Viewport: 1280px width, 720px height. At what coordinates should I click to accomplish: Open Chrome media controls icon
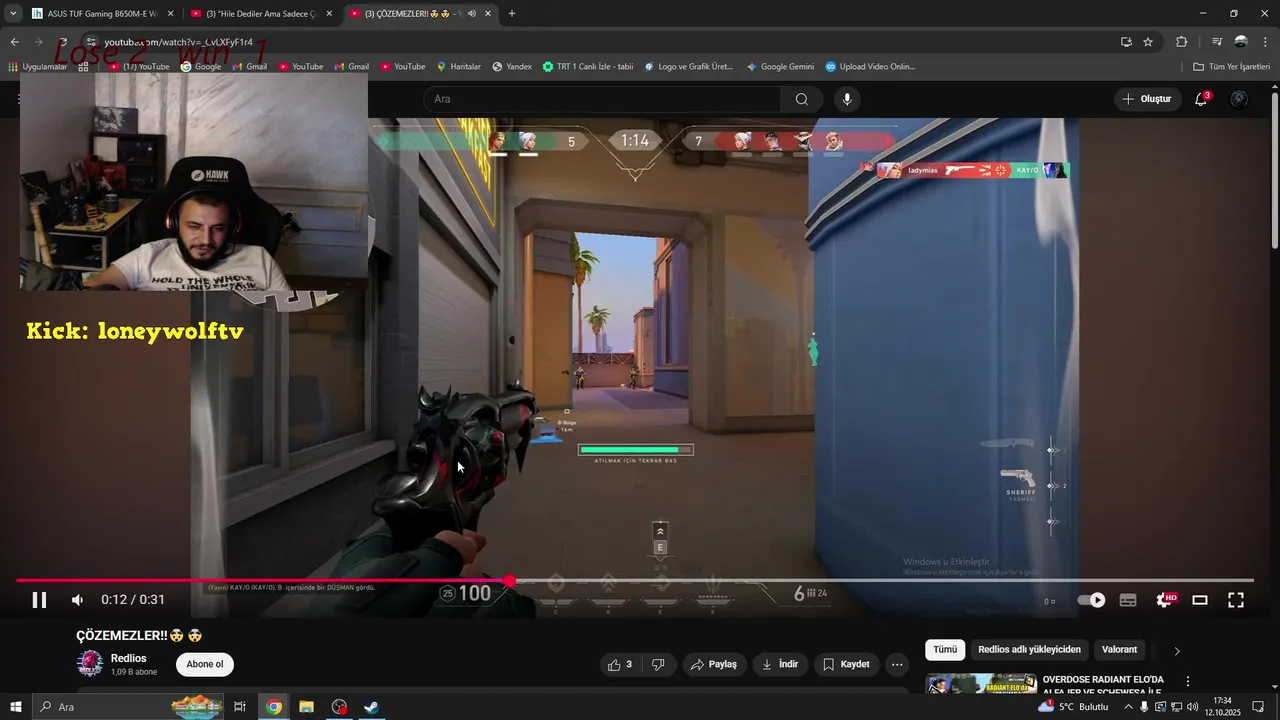point(1217,42)
